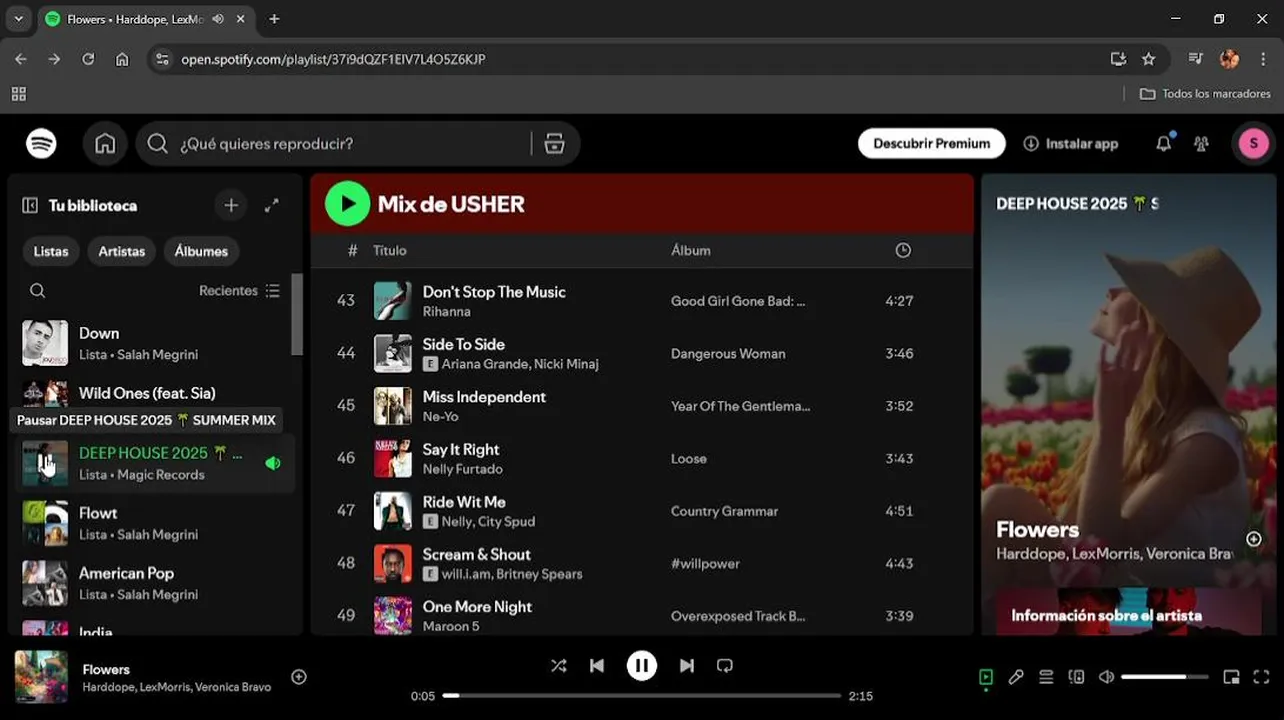The height and width of the screenshot is (720, 1284).
Task: Open friend activity icon
Action: click(1201, 144)
